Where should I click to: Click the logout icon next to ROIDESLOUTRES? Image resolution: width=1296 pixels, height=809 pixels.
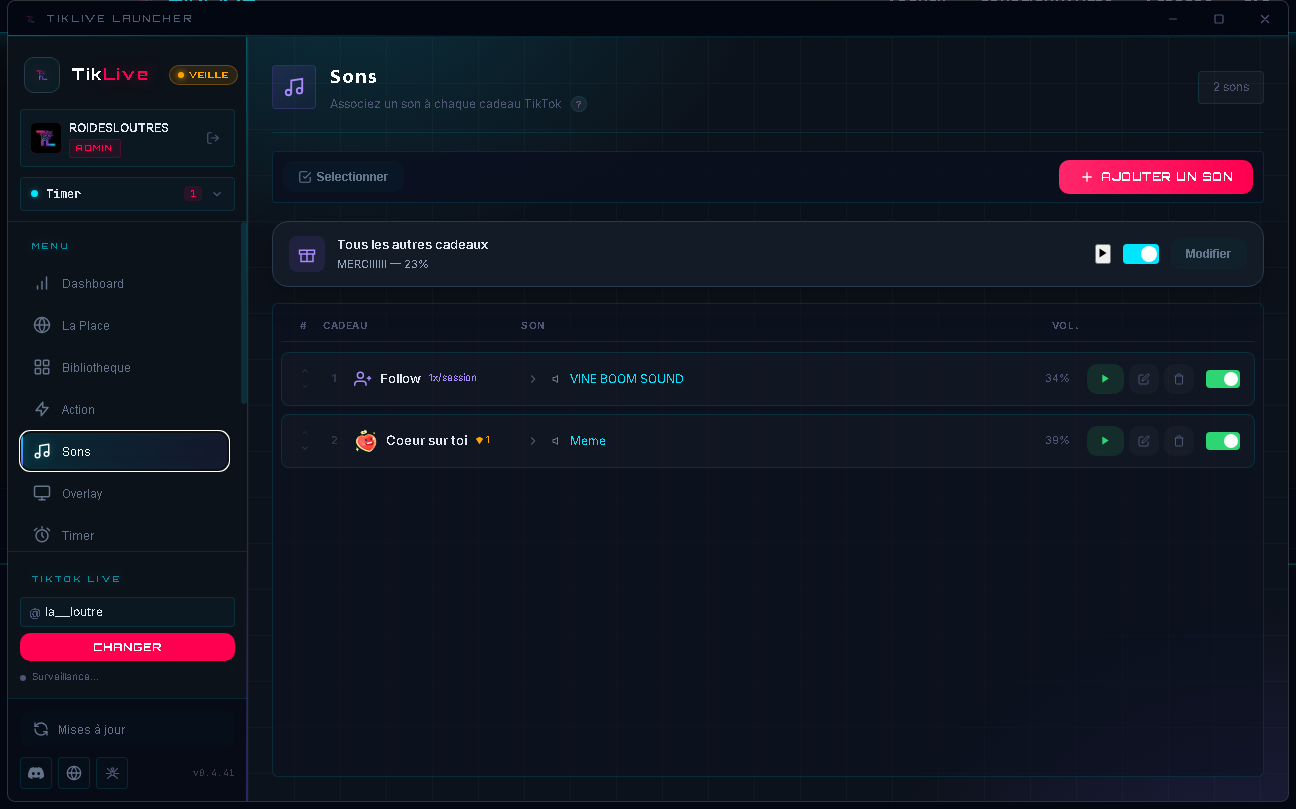pyautogui.click(x=213, y=138)
